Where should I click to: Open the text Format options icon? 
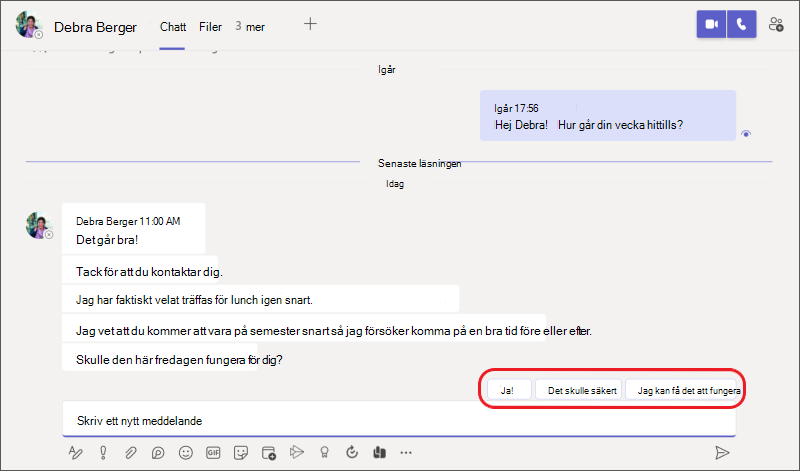coord(75,453)
